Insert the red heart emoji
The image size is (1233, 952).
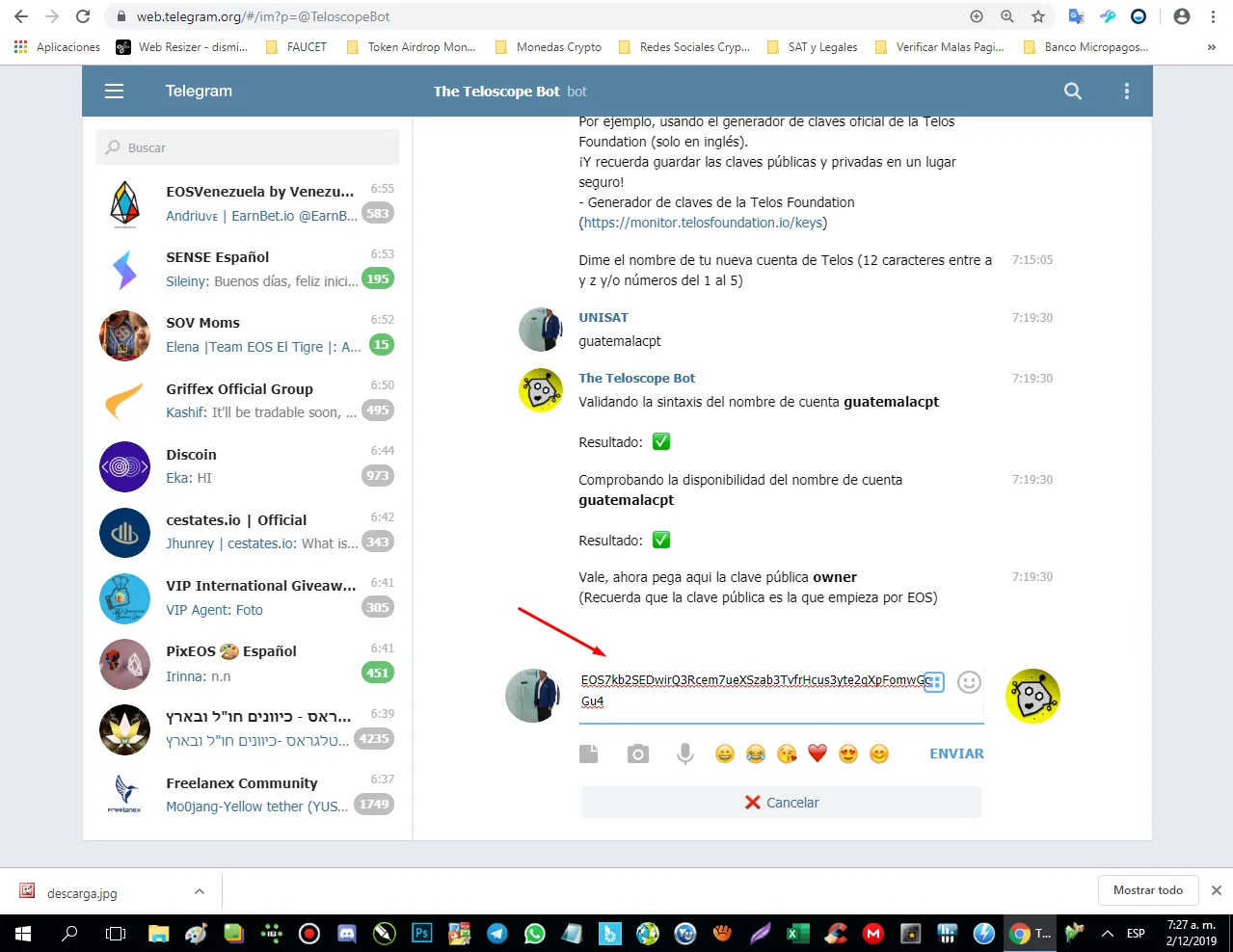tap(818, 754)
